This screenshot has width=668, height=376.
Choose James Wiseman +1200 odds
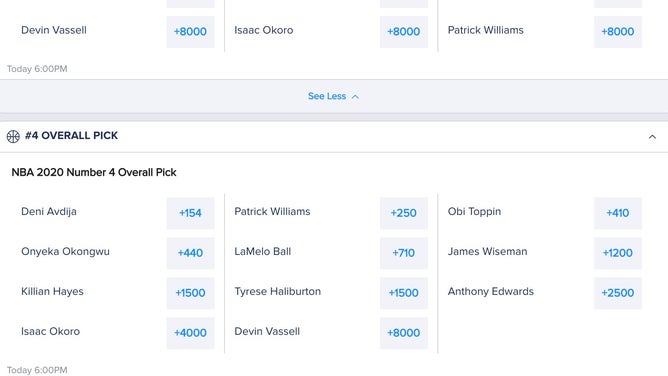click(618, 253)
